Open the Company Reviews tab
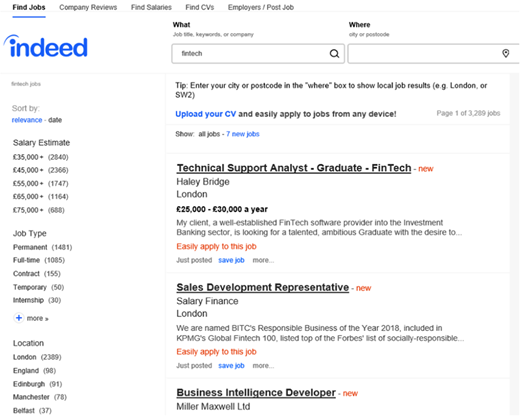The height and width of the screenshot is (416, 520). (88, 7)
